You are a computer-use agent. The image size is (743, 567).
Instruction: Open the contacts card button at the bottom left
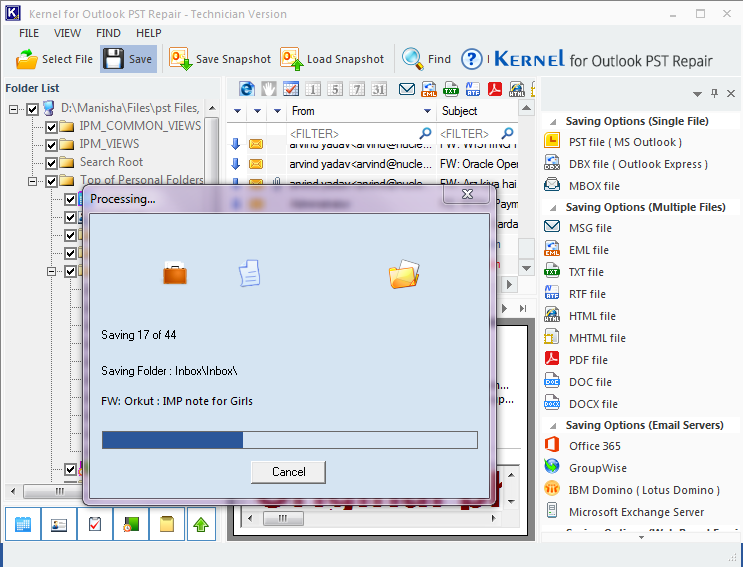pos(59,524)
